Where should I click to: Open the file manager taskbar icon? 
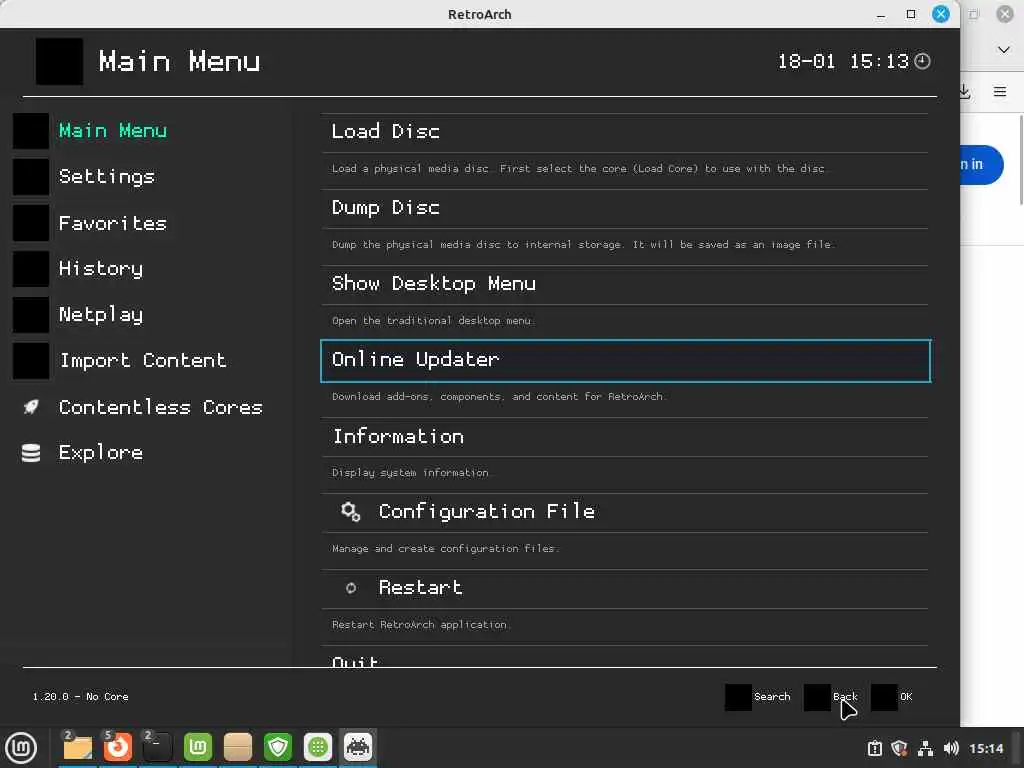(x=77, y=747)
